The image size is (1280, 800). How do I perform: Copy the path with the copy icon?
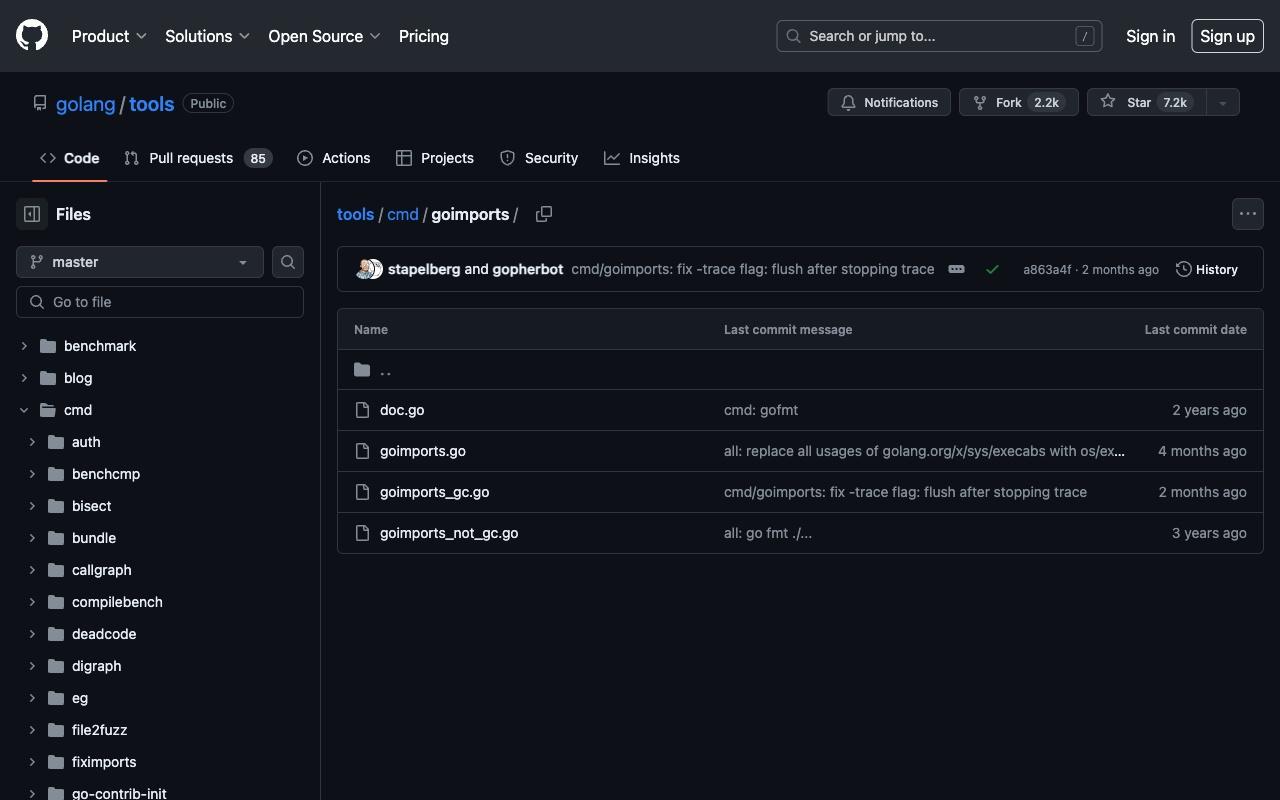[x=544, y=214]
